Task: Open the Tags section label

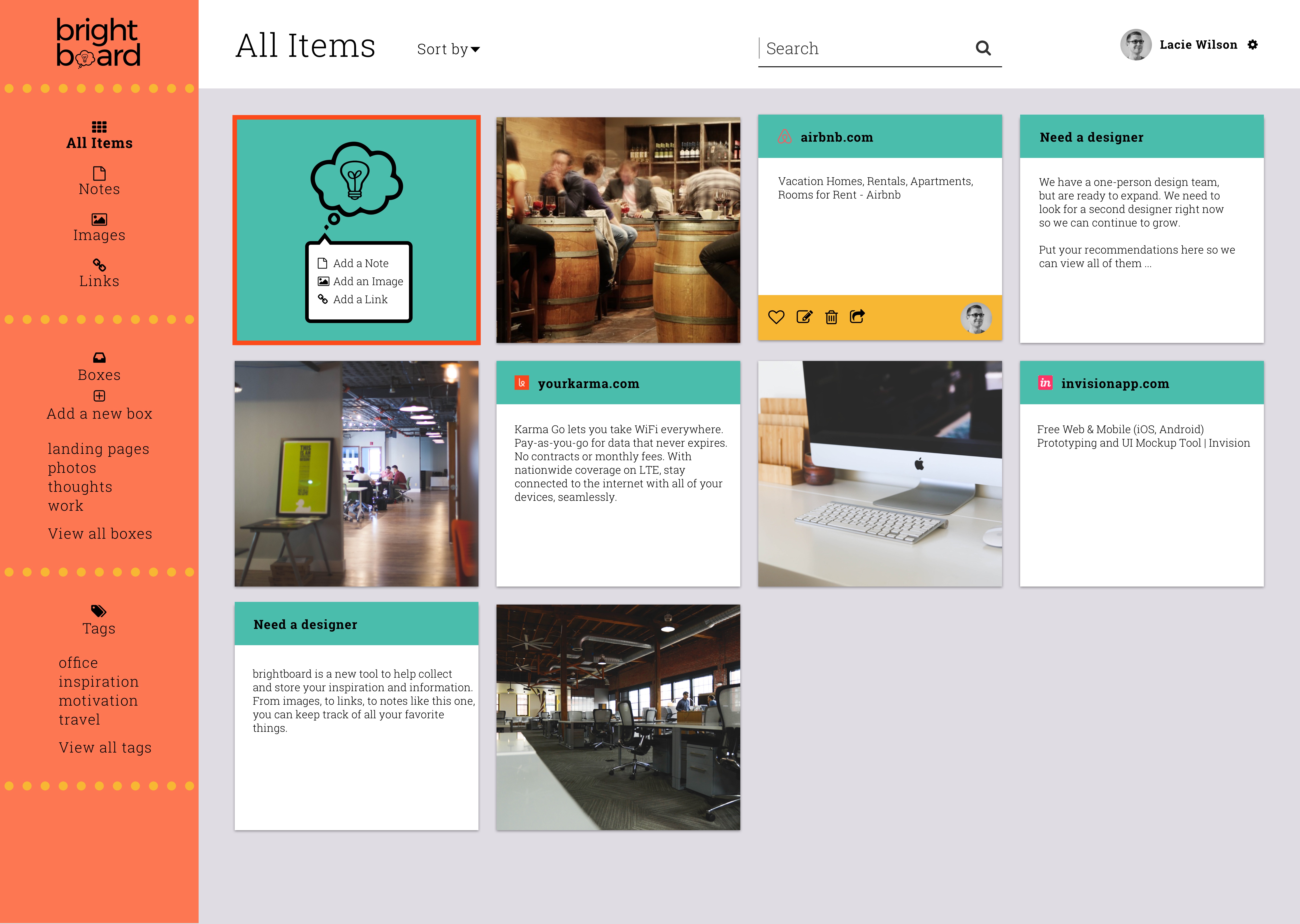Action: [99, 629]
